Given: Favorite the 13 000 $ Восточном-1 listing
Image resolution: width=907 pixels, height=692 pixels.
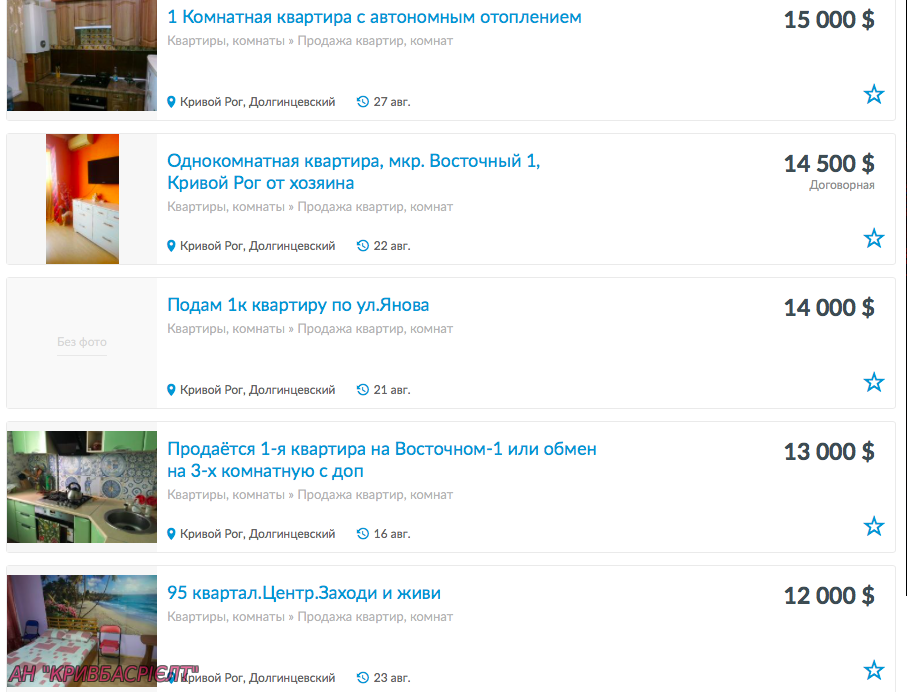Looking at the screenshot, I should pyautogui.click(x=873, y=526).
